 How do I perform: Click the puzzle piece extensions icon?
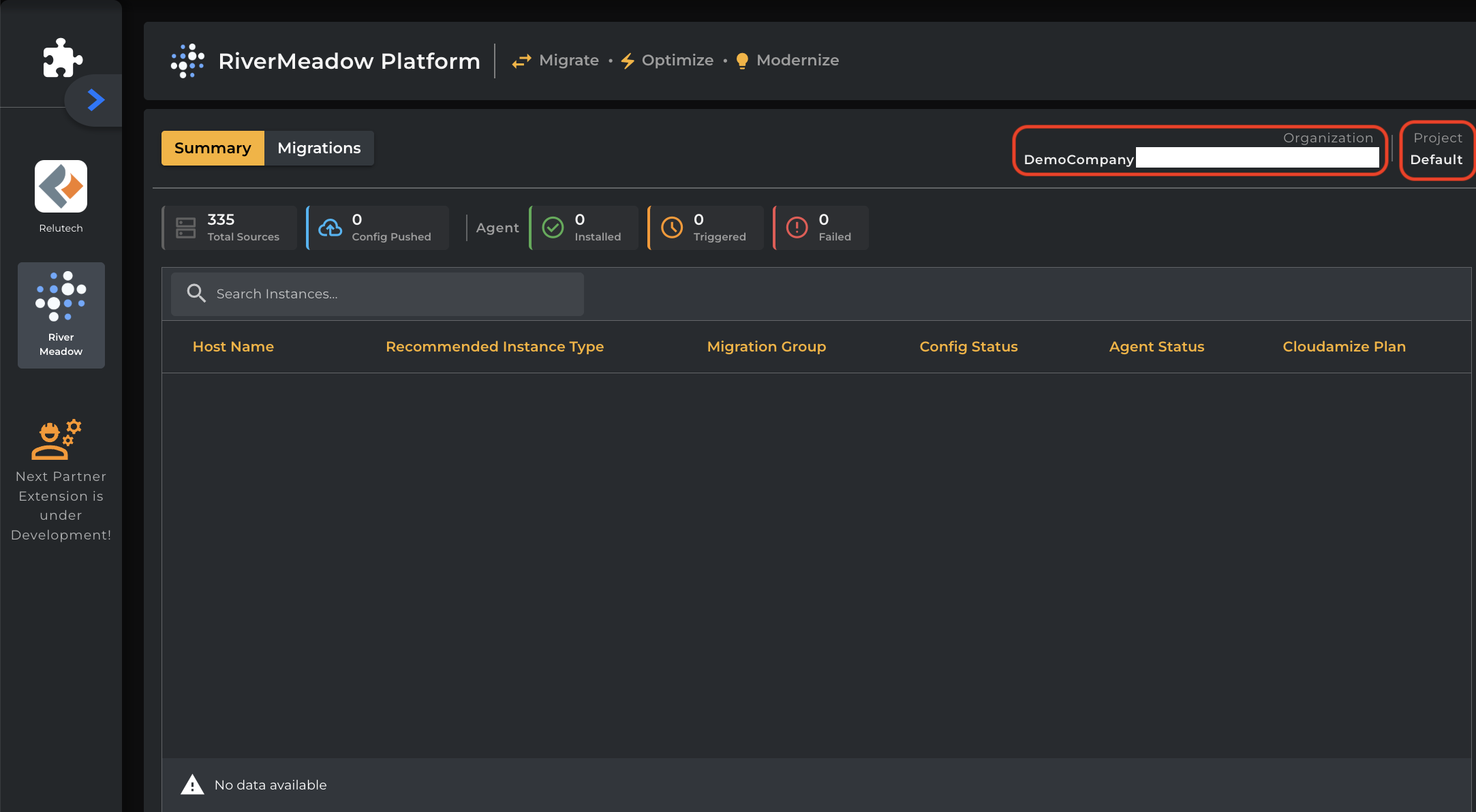click(x=62, y=58)
